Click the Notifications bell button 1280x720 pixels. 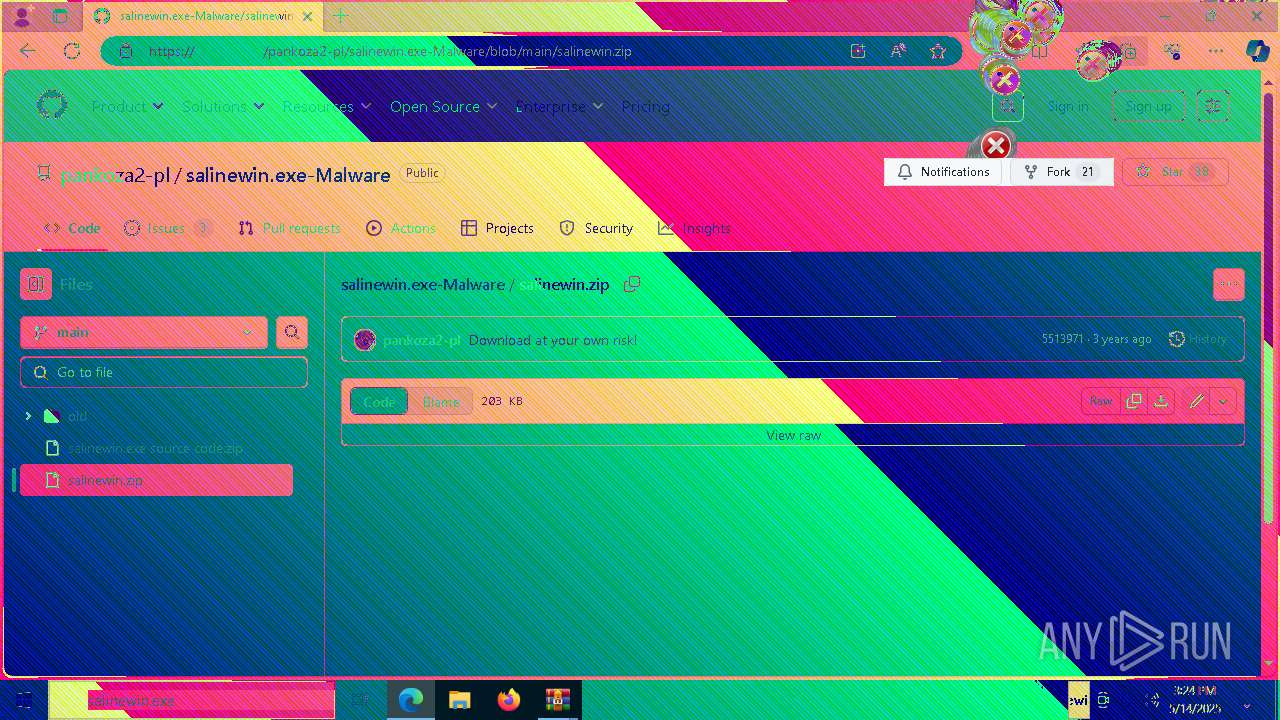click(x=943, y=172)
